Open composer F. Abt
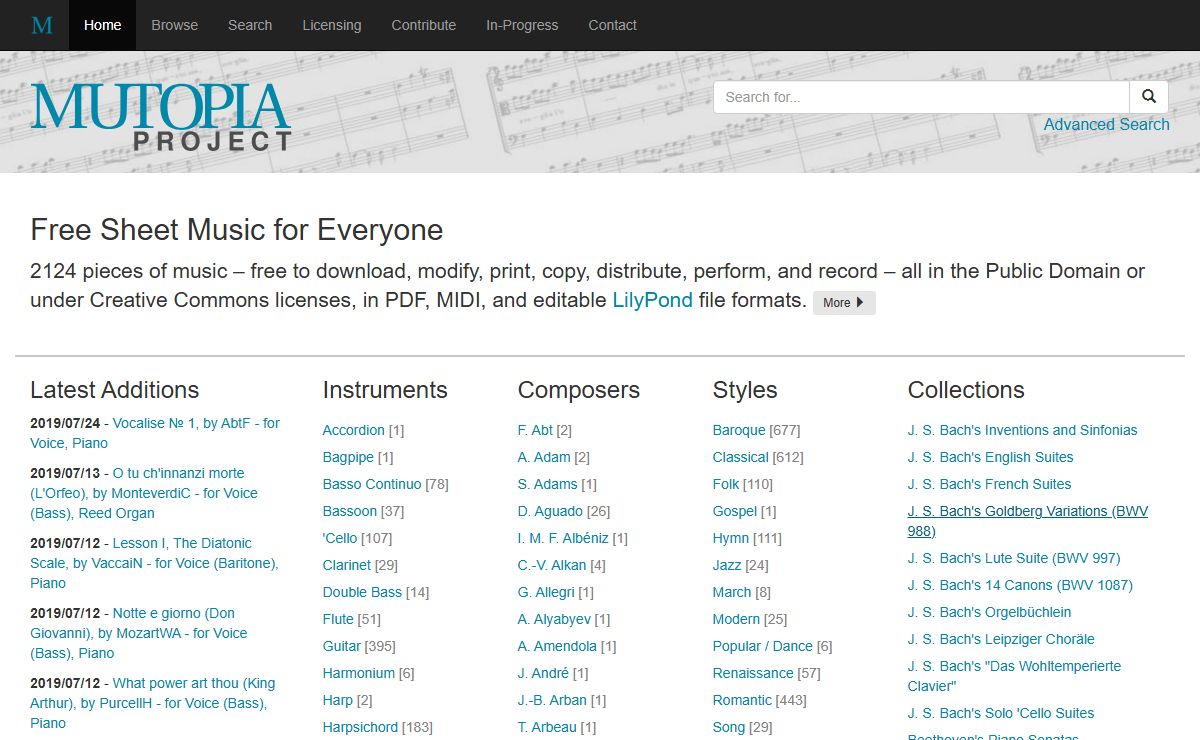This screenshot has height=740, width=1200. 535,430
